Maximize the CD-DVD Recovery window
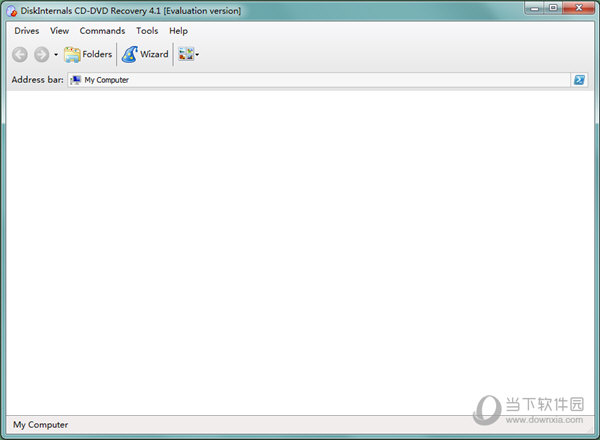 [x=553, y=8]
